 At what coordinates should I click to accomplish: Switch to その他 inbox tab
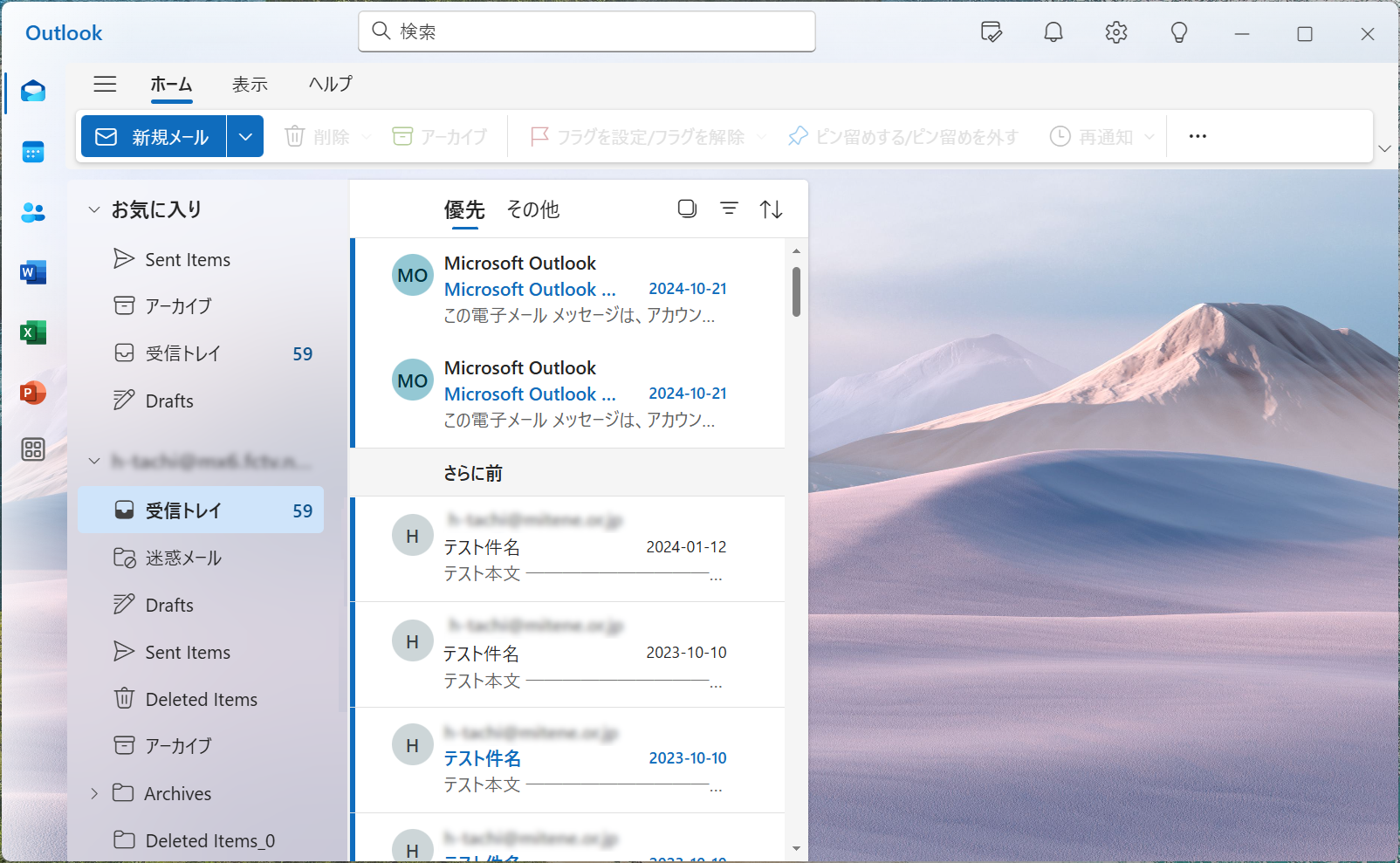click(x=532, y=209)
